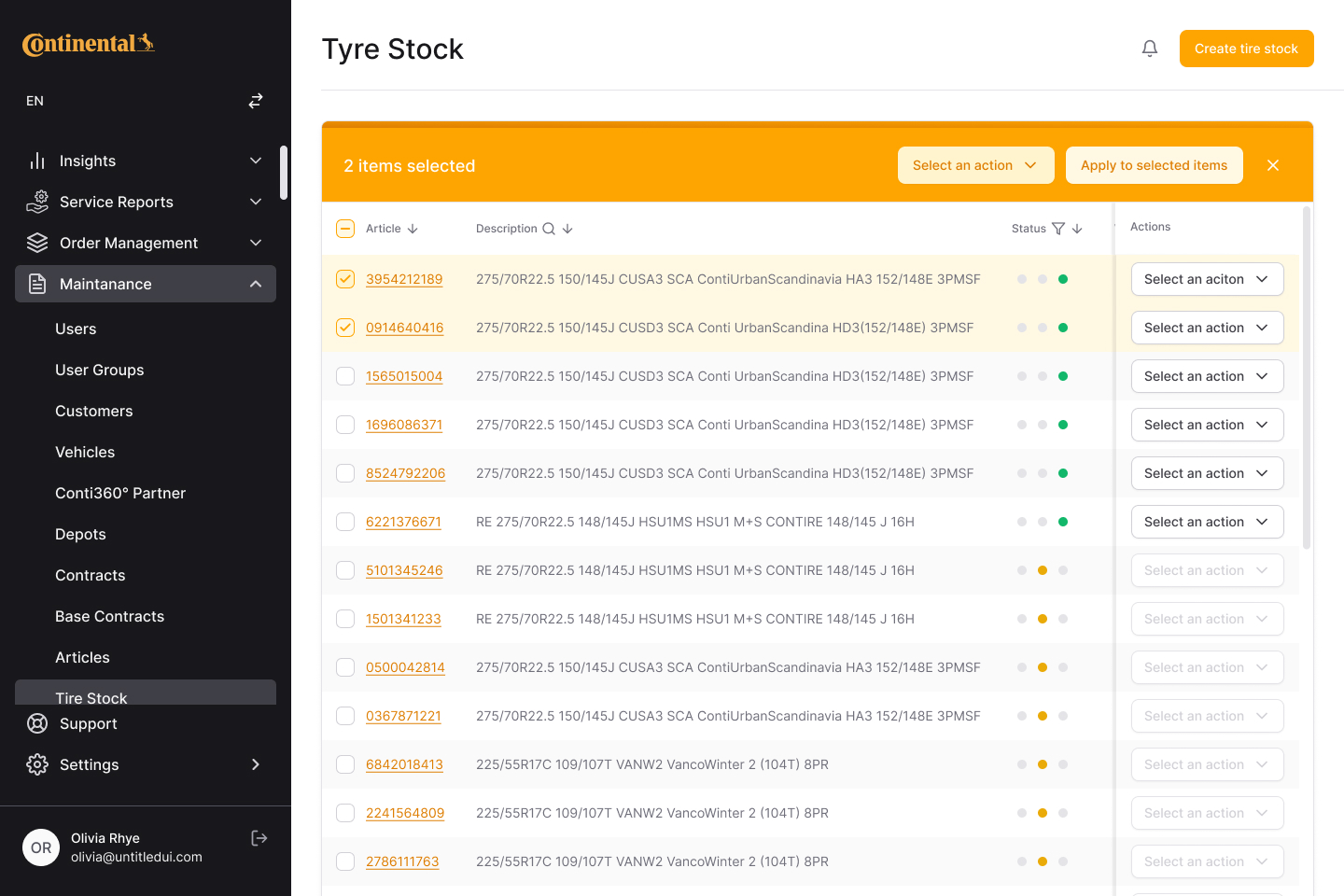The height and width of the screenshot is (896, 1344).
Task: Click the language switch arrows icon
Action: (256, 101)
